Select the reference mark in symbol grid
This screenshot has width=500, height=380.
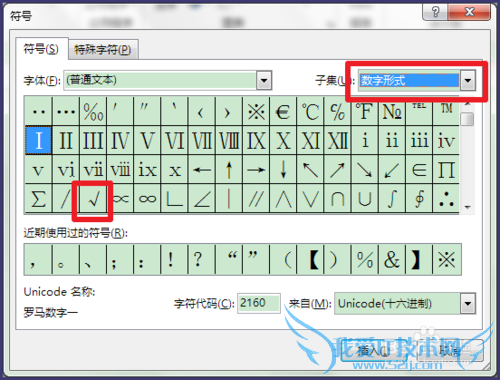coord(256,111)
